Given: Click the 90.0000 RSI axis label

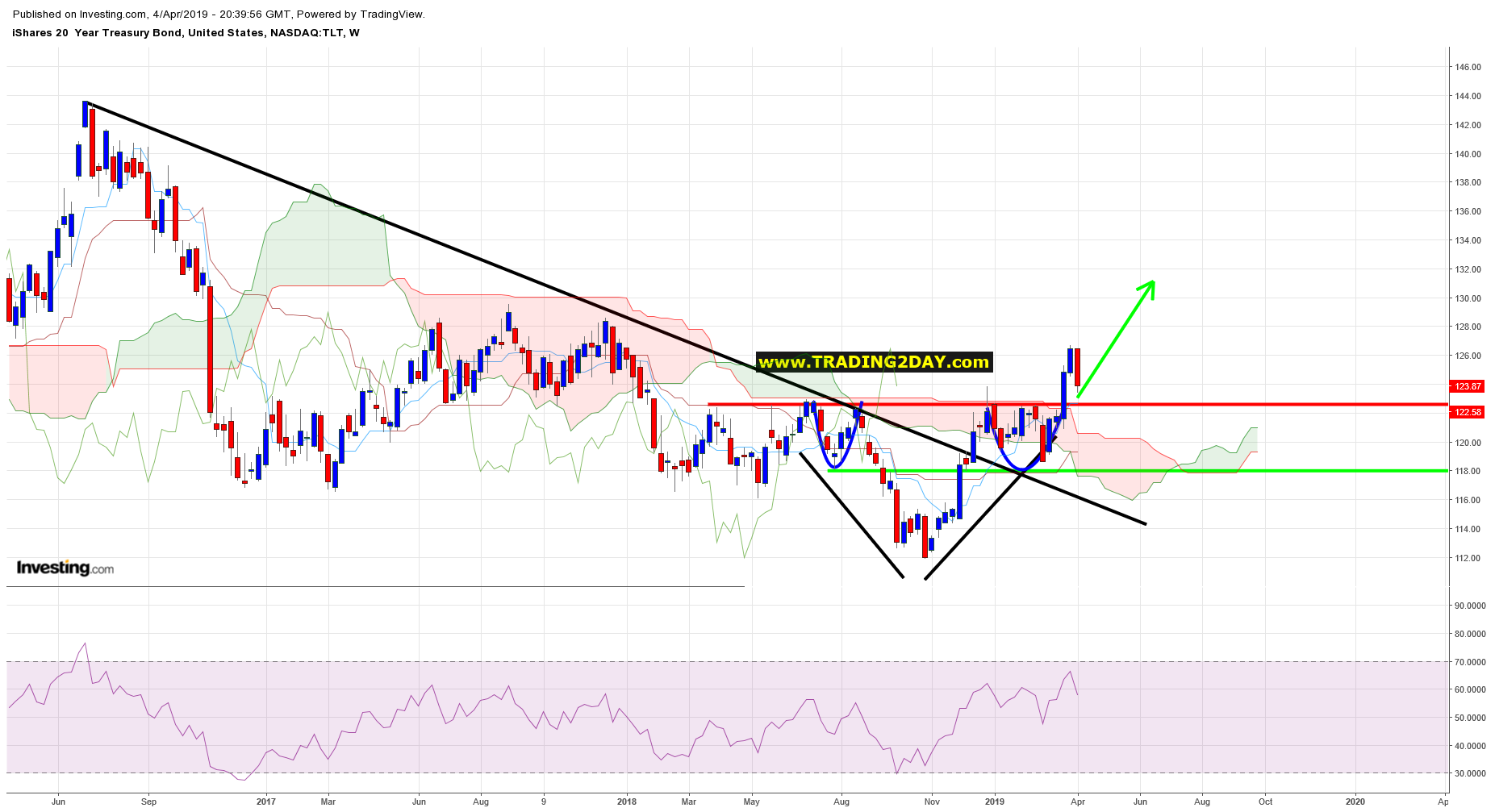Looking at the screenshot, I should (1470, 606).
